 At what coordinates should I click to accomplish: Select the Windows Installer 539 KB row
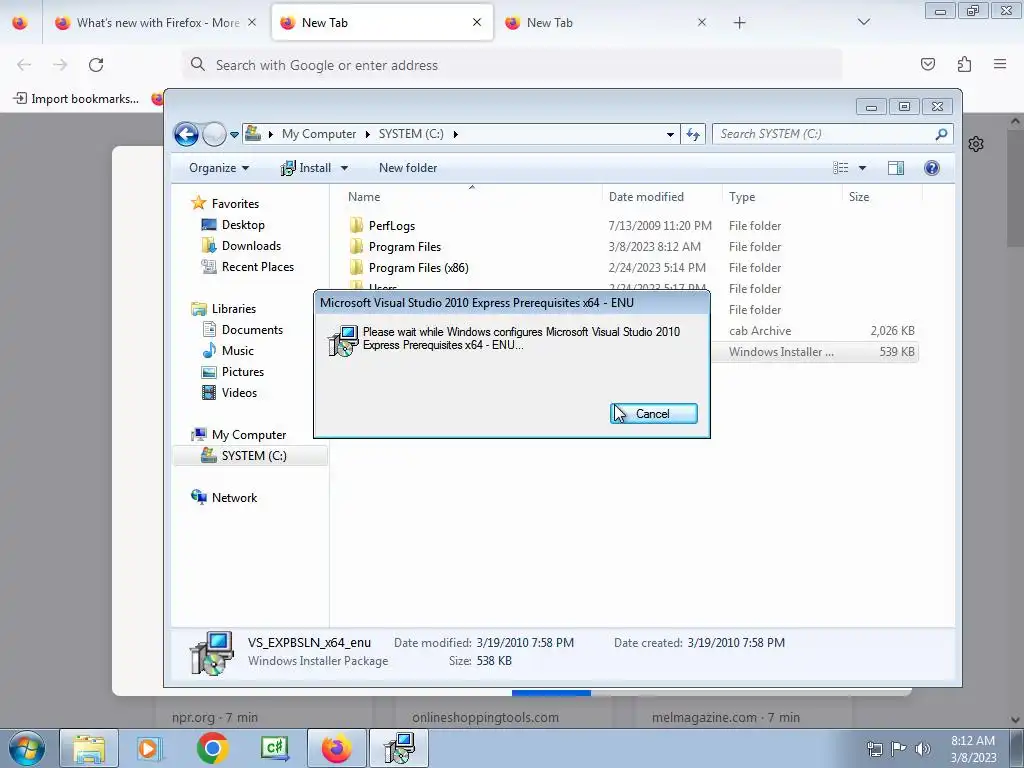814,352
